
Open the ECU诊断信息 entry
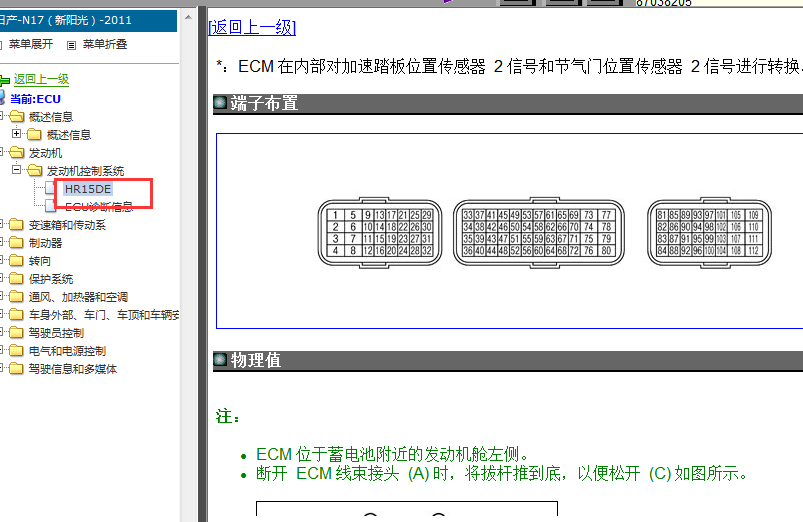99,207
